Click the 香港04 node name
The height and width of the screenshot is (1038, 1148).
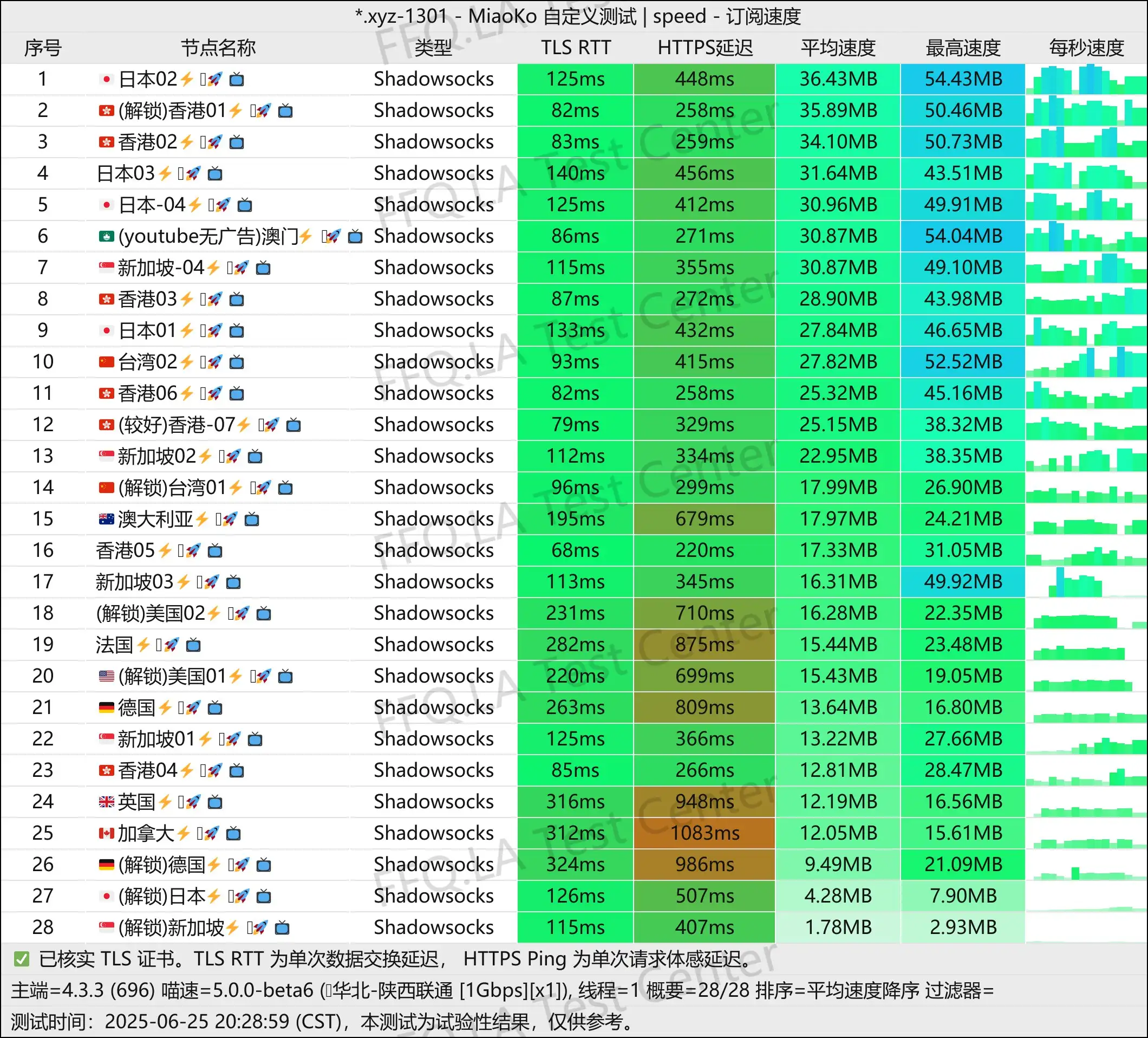click(x=147, y=770)
